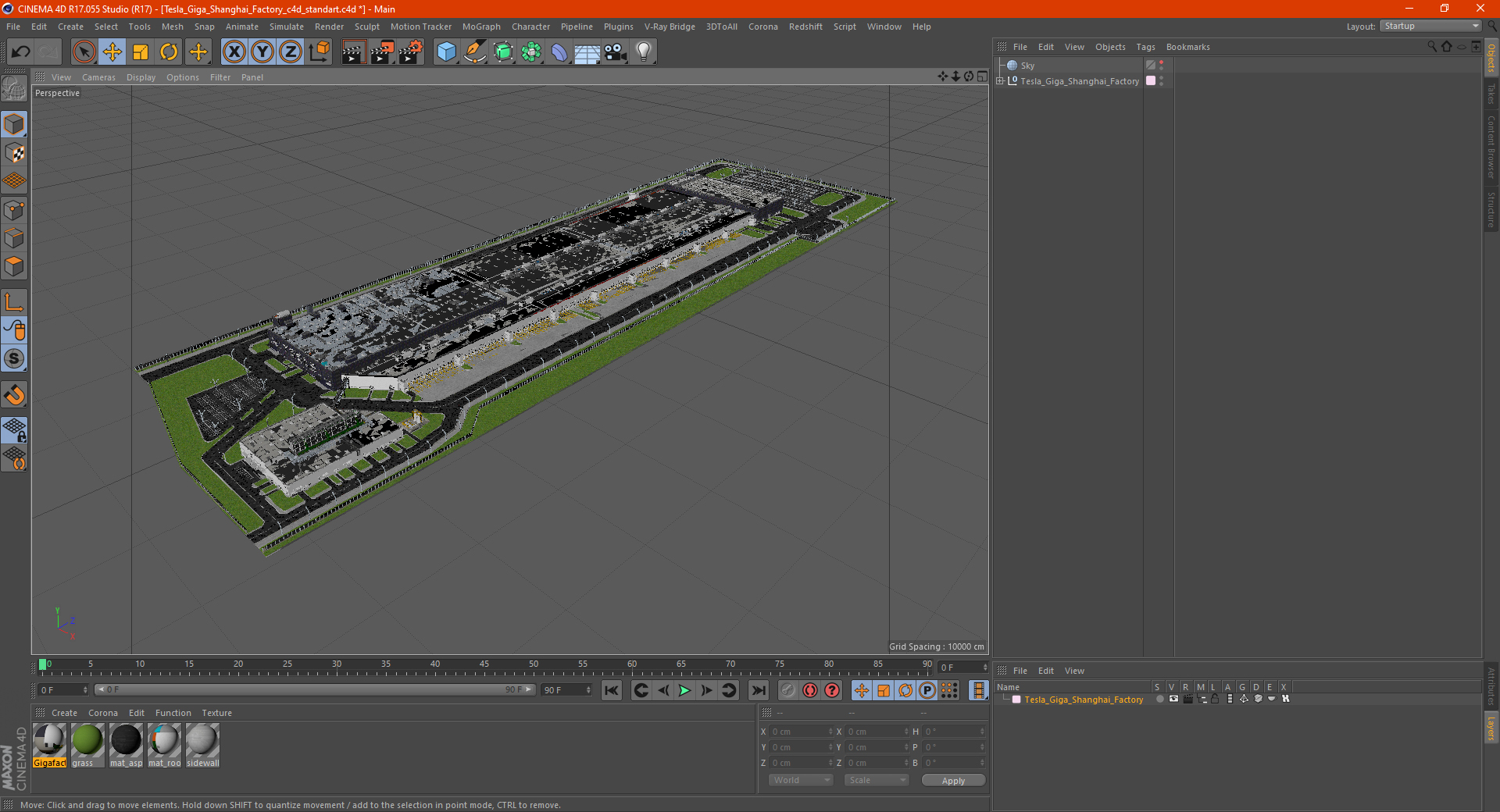Click Render View clapperboard icon
The height and width of the screenshot is (812, 1500).
(x=353, y=52)
